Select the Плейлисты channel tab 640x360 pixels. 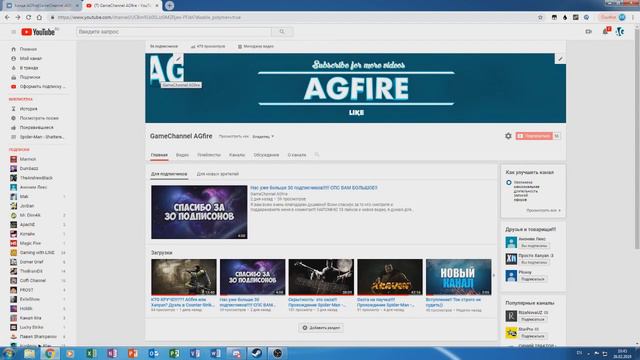[x=209, y=155]
